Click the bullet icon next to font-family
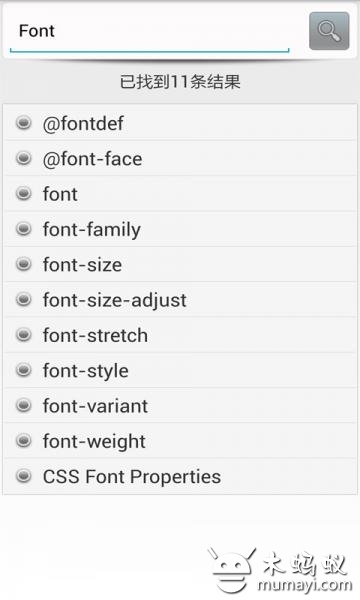Image resolution: width=360 pixels, height=600 pixels. (24, 229)
